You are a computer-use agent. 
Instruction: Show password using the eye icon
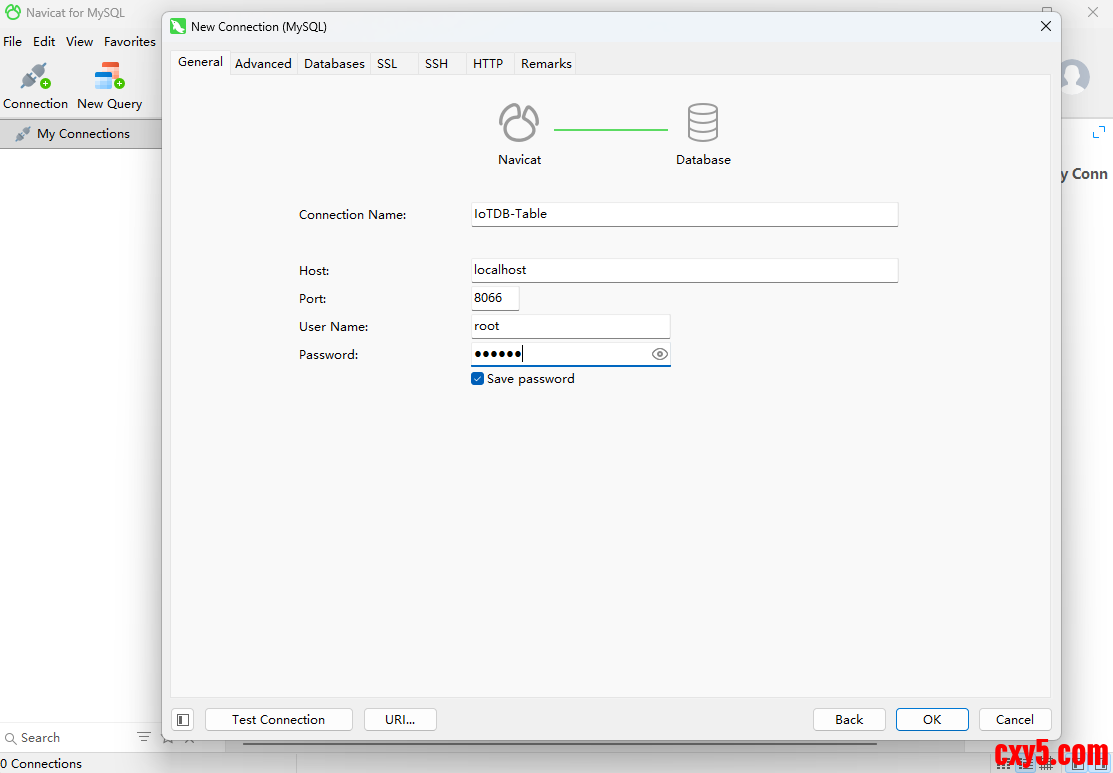pos(659,354)
